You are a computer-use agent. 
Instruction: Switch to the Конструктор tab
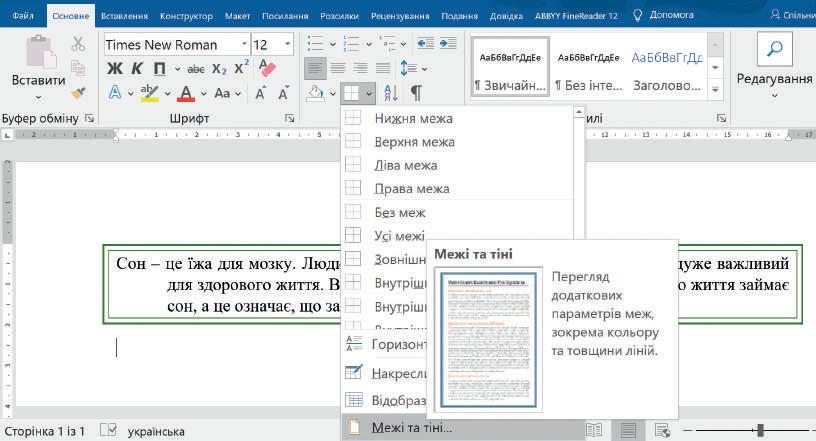(186, 16)
